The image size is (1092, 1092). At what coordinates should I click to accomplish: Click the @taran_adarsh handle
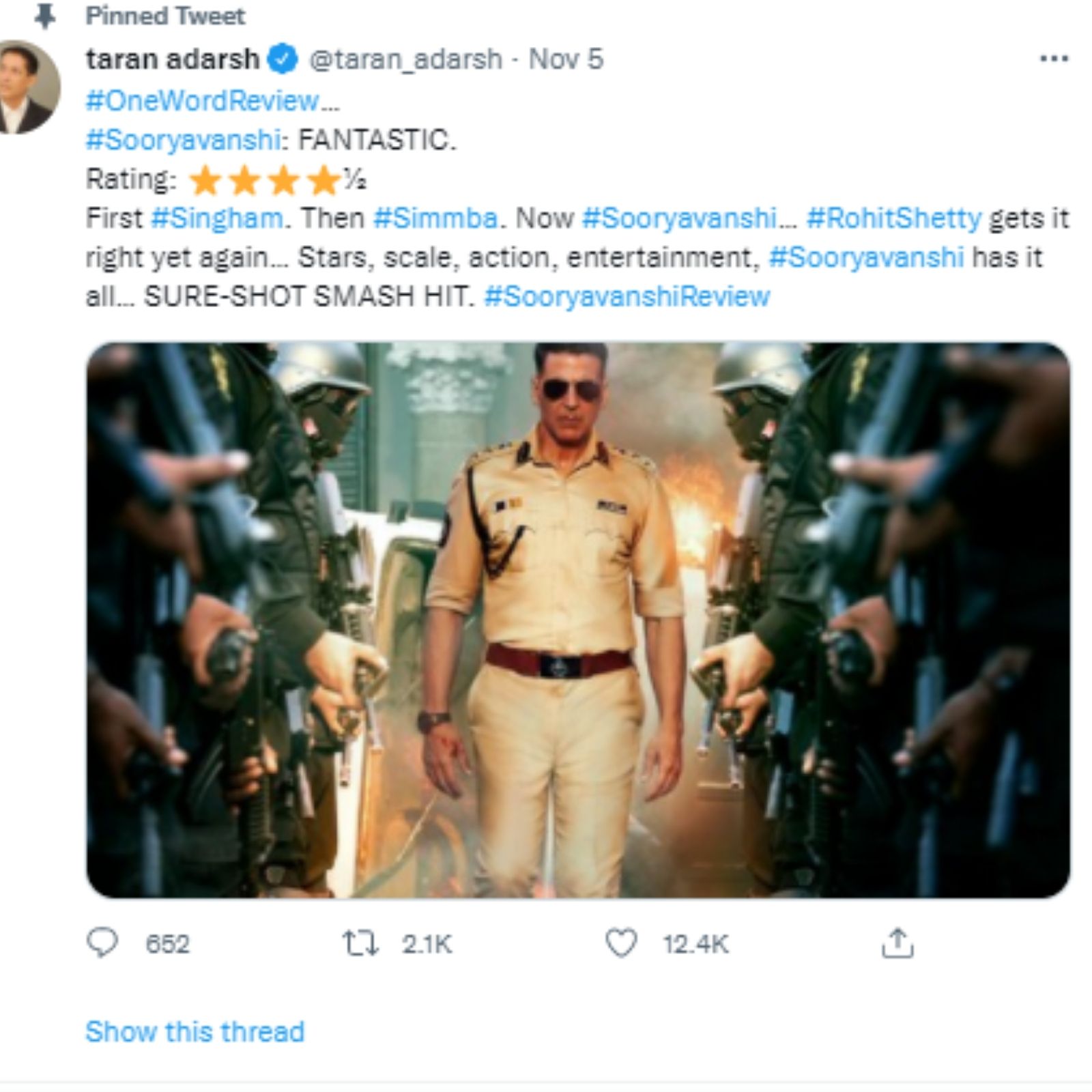(x=405, y=59)
